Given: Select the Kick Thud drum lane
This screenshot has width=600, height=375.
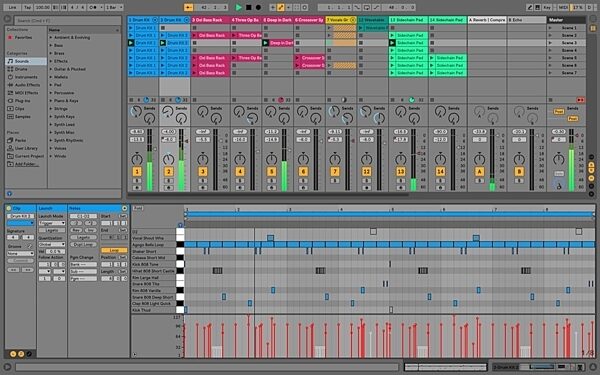Looking at the screenshot, I should tap(153, 310).
